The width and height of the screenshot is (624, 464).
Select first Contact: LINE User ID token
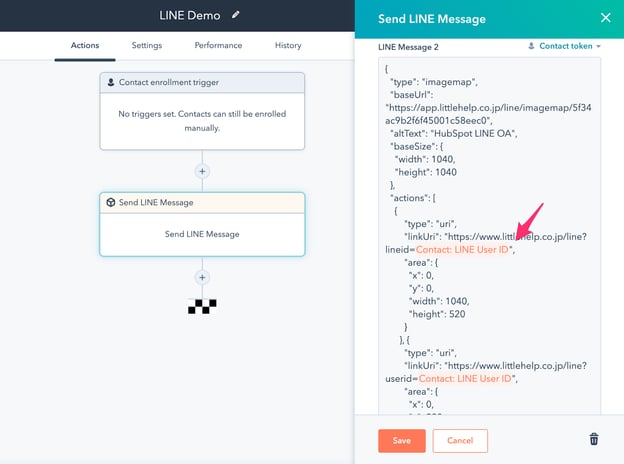point(467,249)
